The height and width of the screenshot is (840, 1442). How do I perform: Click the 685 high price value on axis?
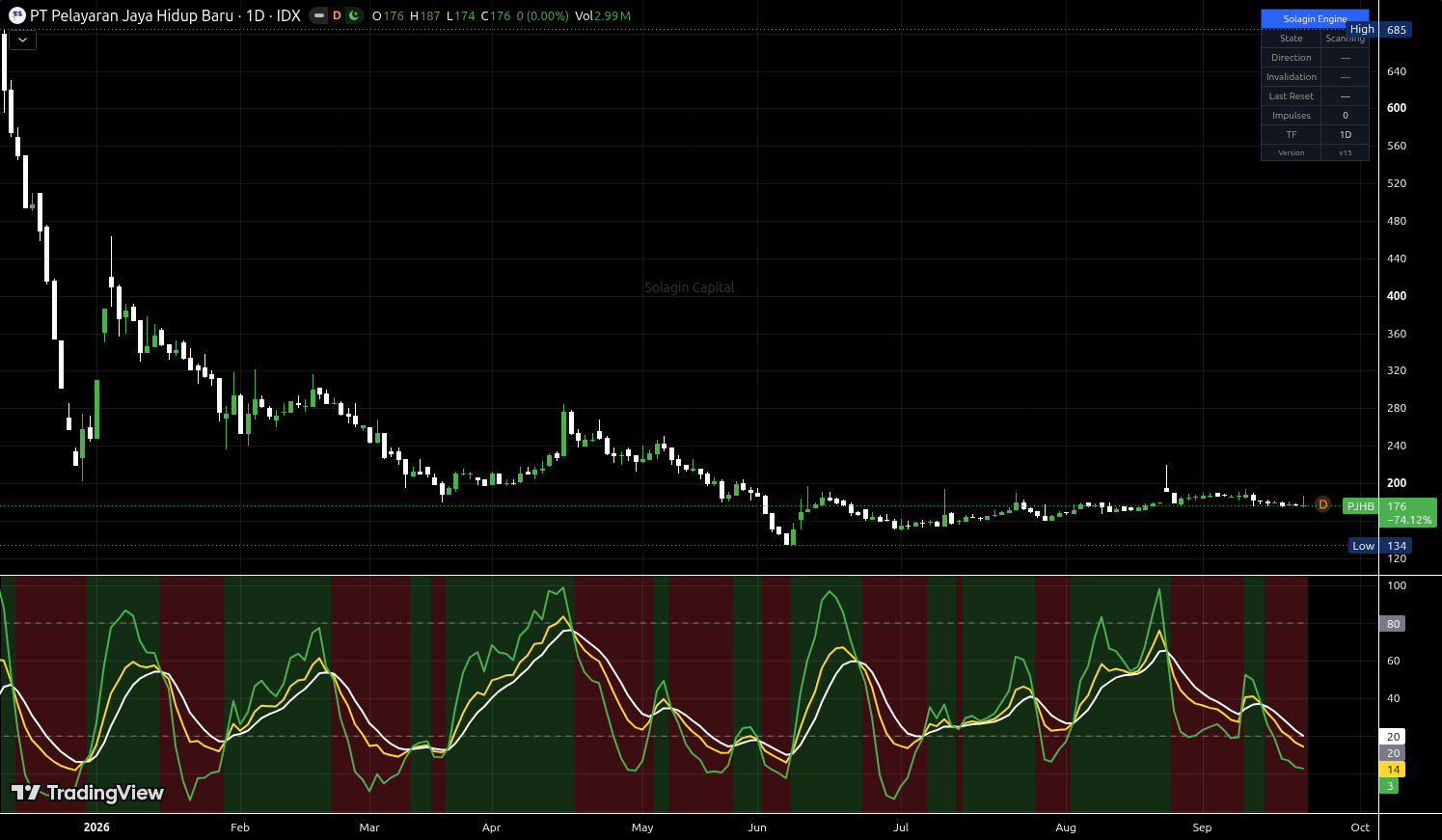pos(1397,30)
